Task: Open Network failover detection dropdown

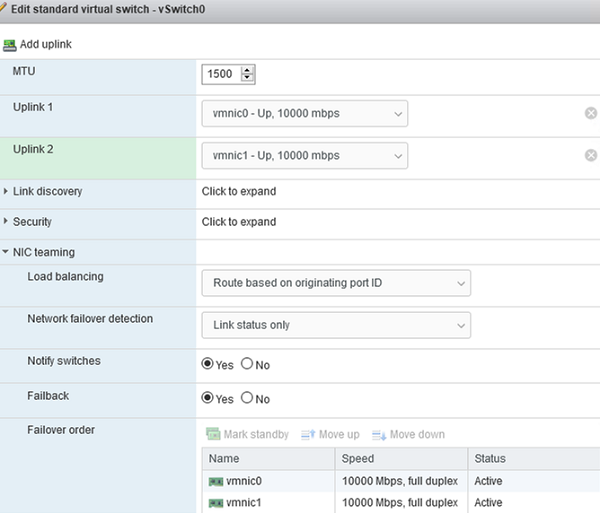Action: 335,325
